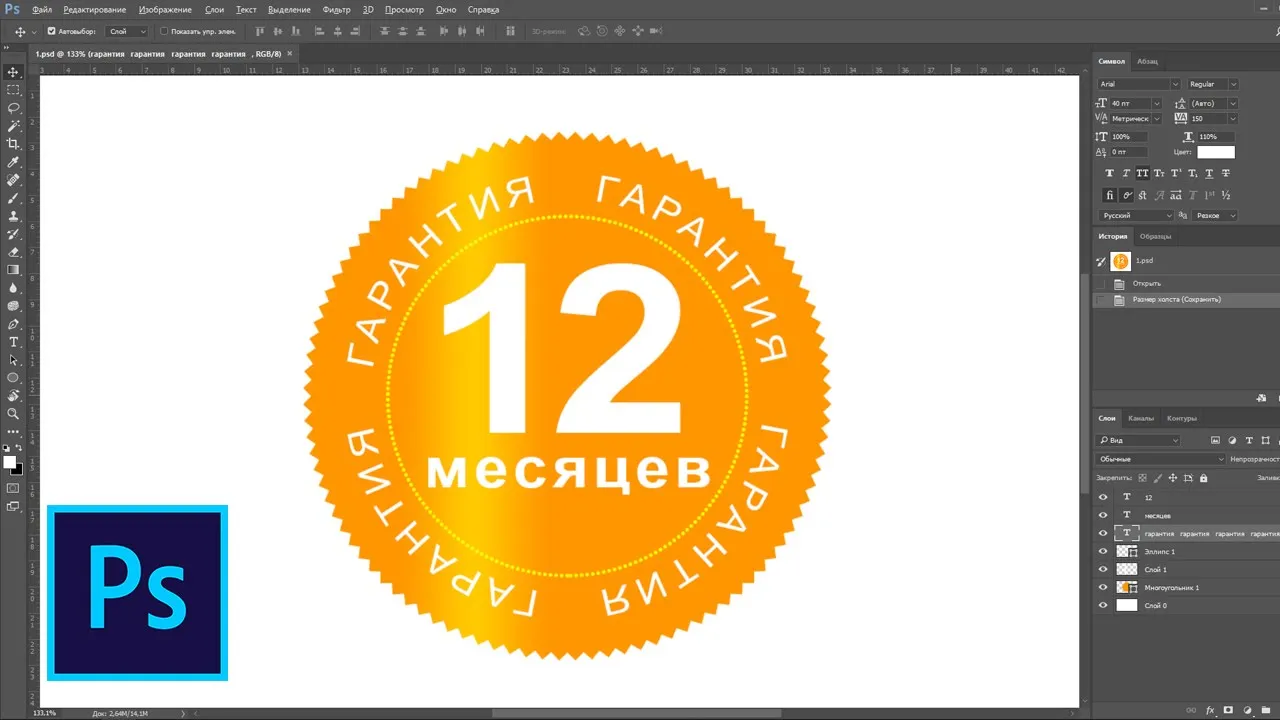Select the Path Selection arrow tool
The height and width of the screenshot is (720, 1280).
tap(13, 360)
